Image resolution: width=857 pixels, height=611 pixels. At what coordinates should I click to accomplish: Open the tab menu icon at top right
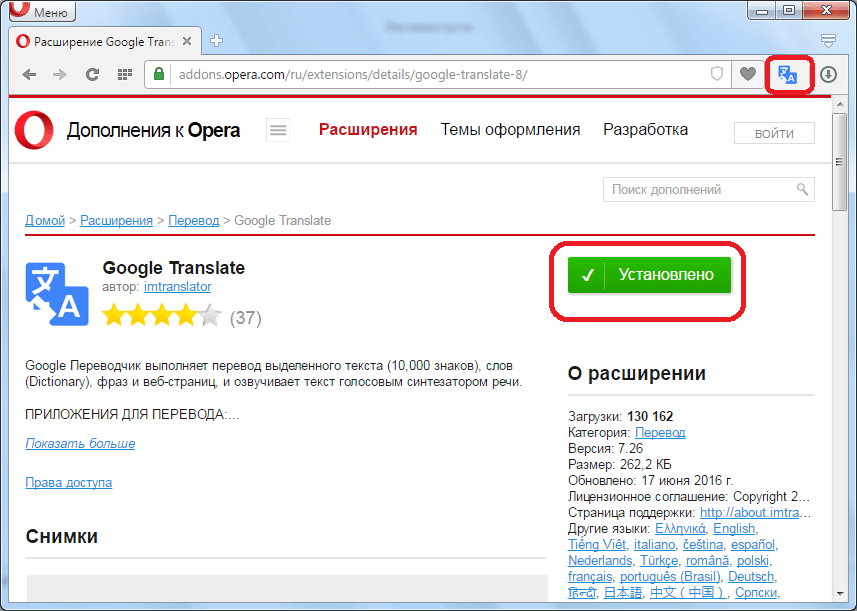pyautogui.click(x=829, y=40)
